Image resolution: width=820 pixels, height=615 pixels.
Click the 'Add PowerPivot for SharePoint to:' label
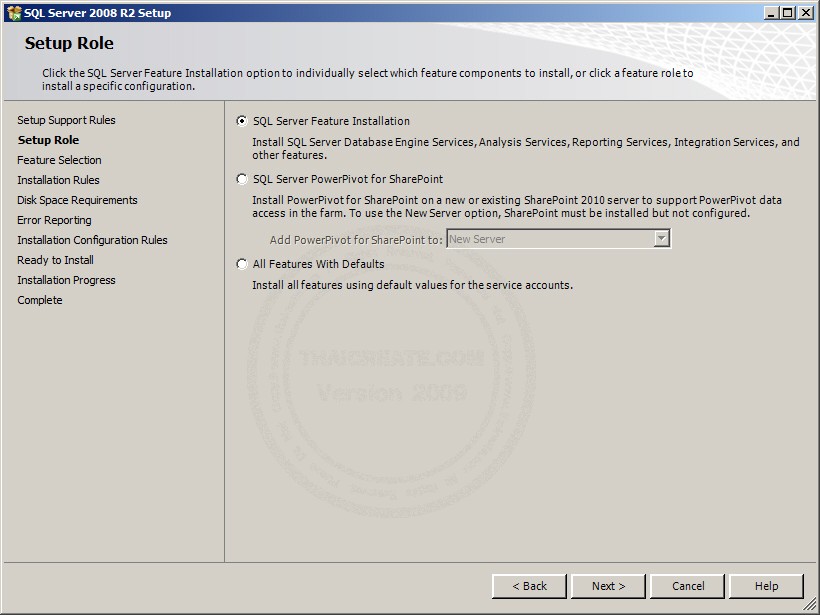point(356,240)
